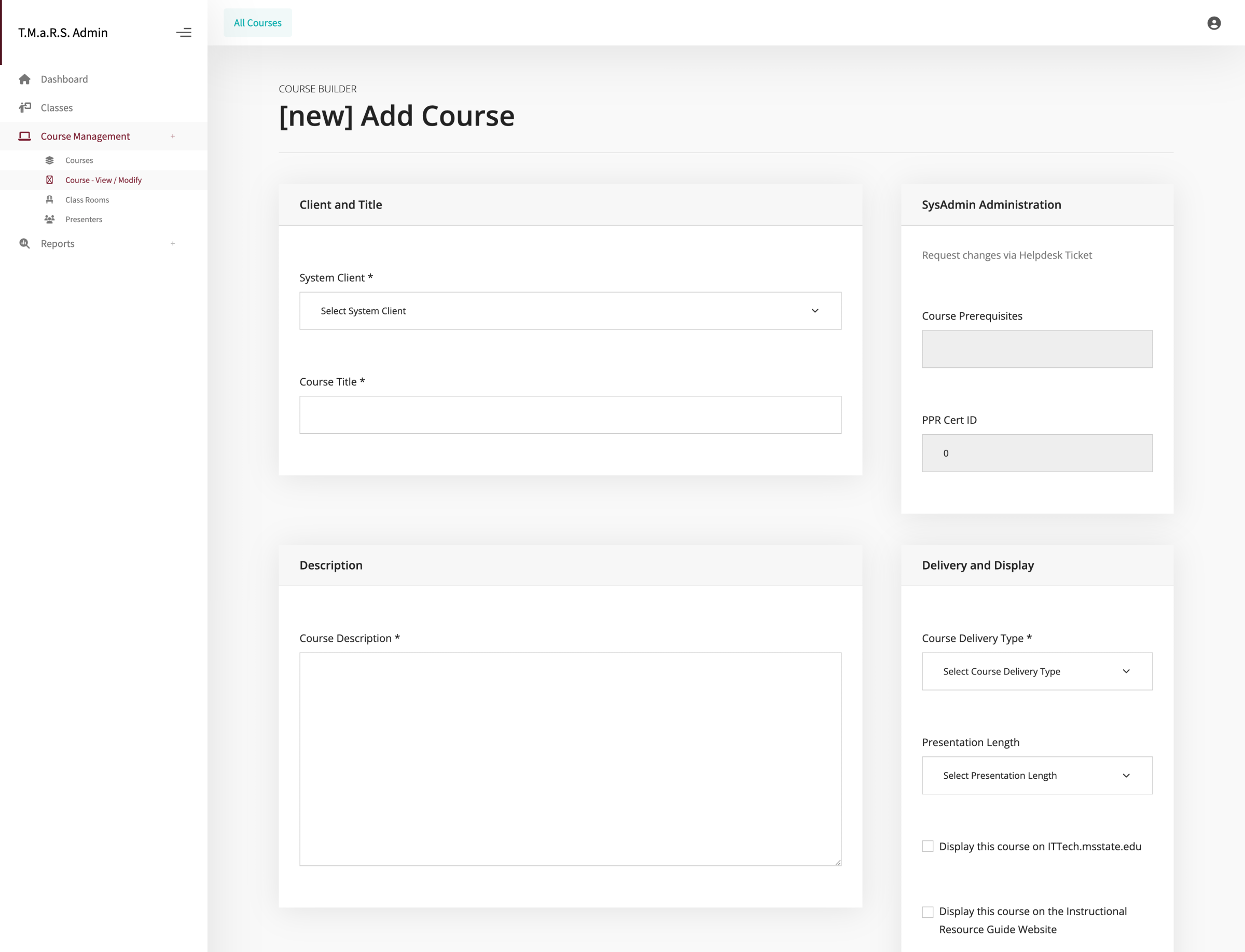Click the Dashboard home icon
The height and width of the screenshot is (952, 1245).
coord(25,79)
